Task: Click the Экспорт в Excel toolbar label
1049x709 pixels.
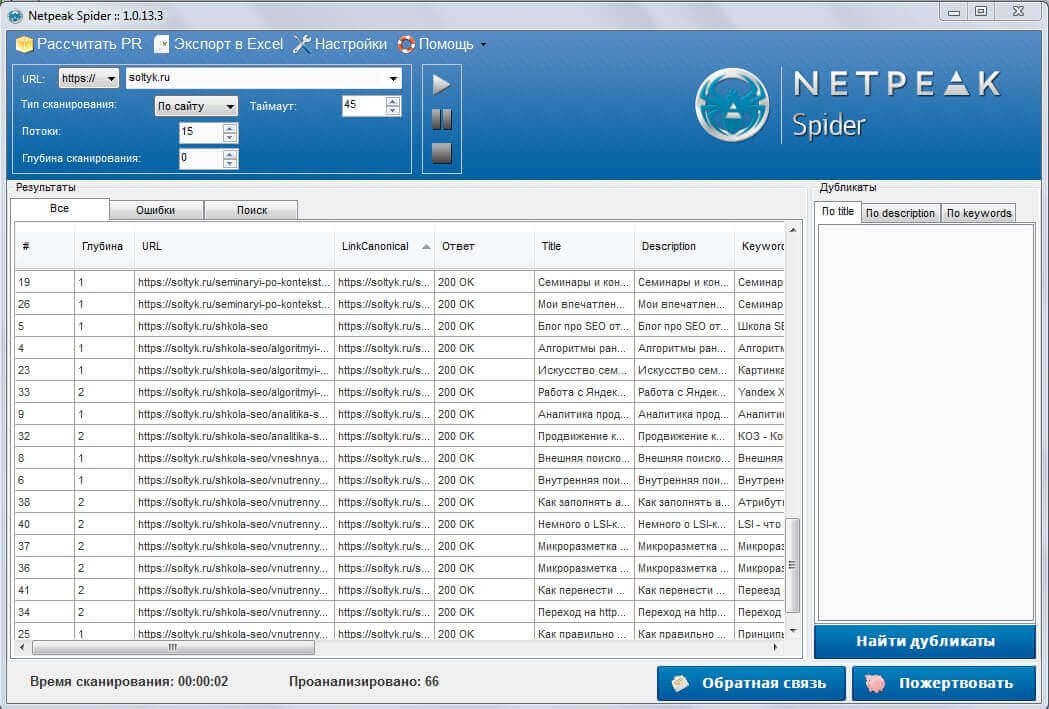Action: coord(229,44)
